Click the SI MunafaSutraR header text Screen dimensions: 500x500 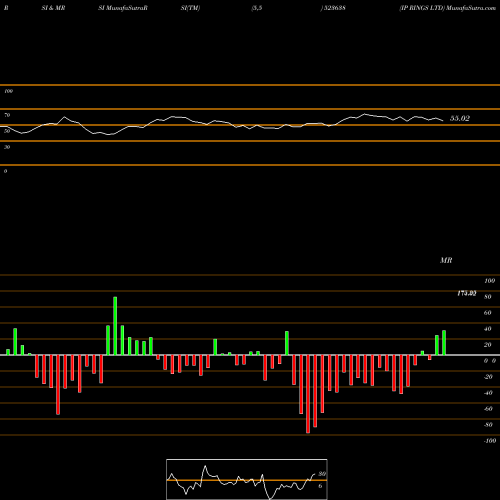click(x=123, y=8)
